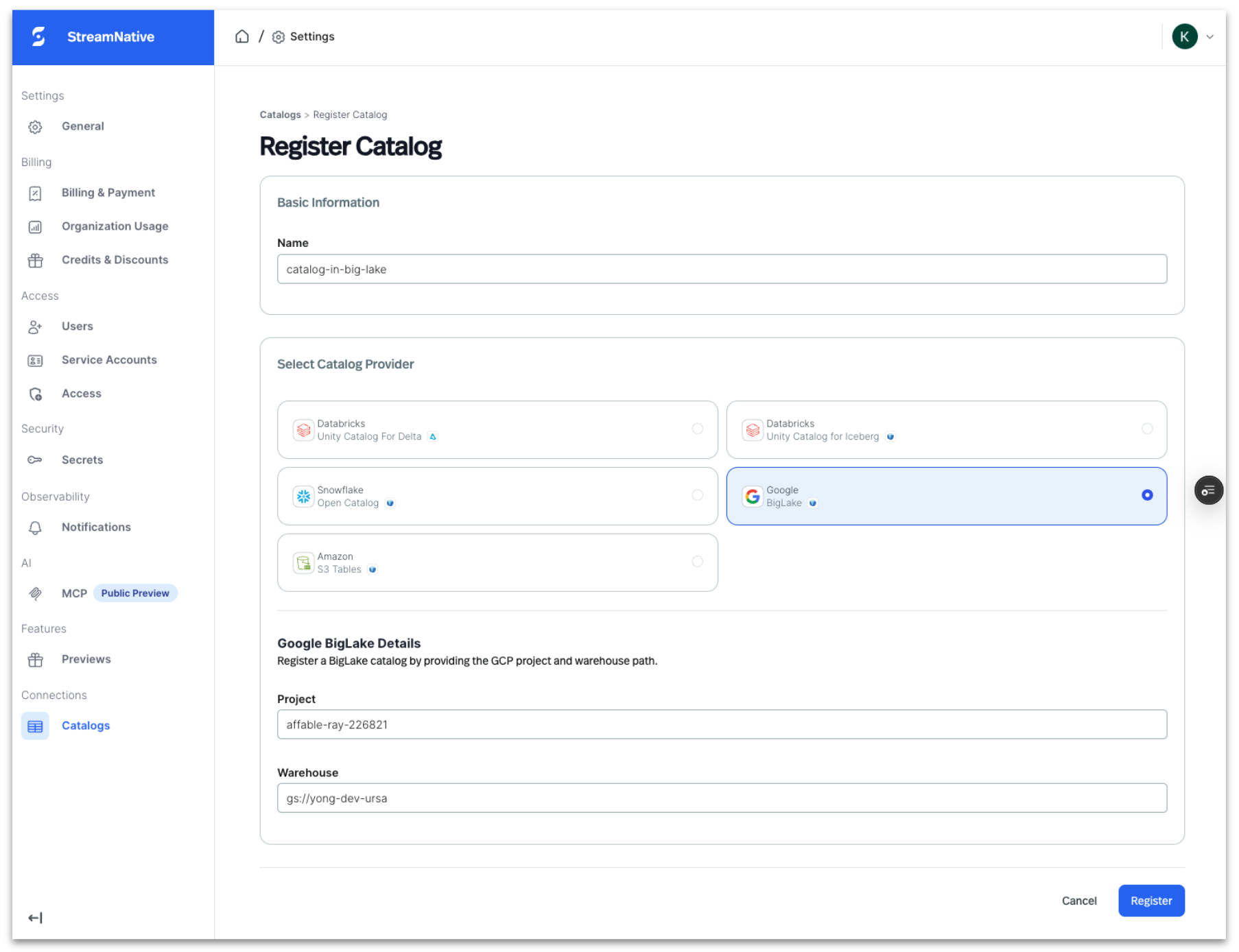
Task: Click info icon next to Snowflake Open Catalog
Action: 390,503
